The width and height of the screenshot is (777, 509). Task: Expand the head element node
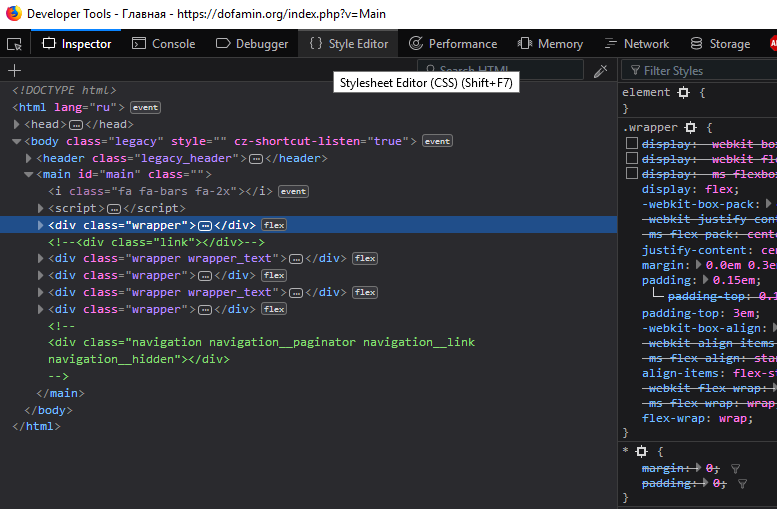[x=17, y=124]
